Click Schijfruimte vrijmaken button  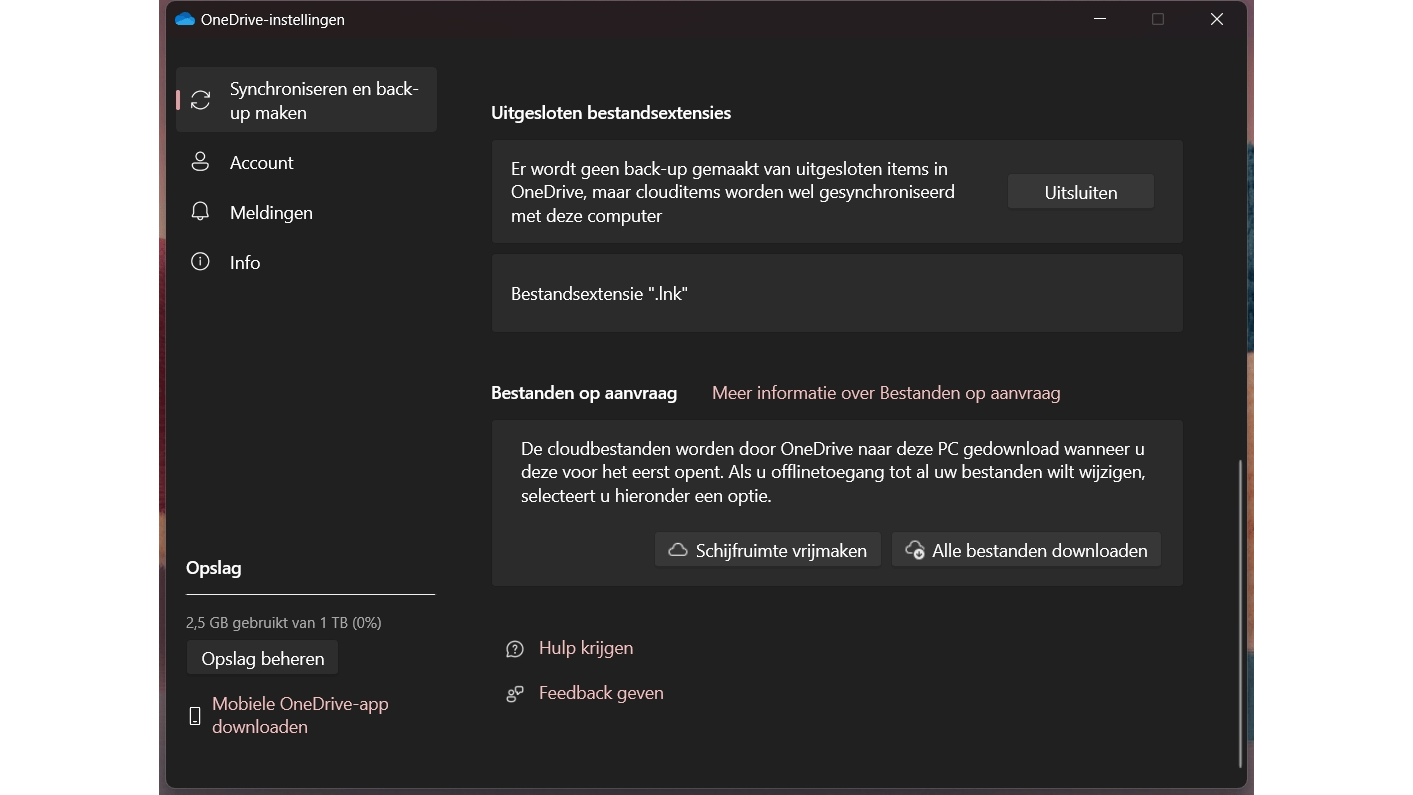[x=767, y=550]
